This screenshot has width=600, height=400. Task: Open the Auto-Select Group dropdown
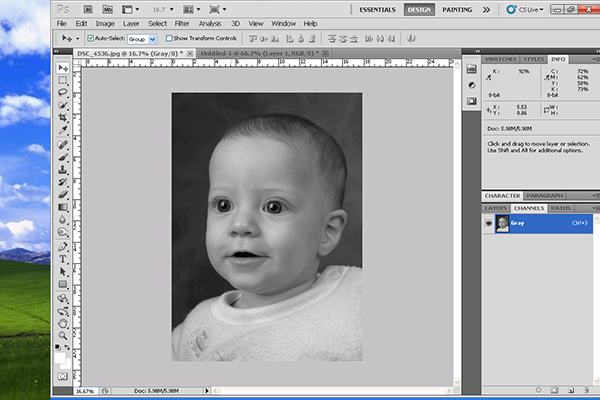tap(143, 38)
